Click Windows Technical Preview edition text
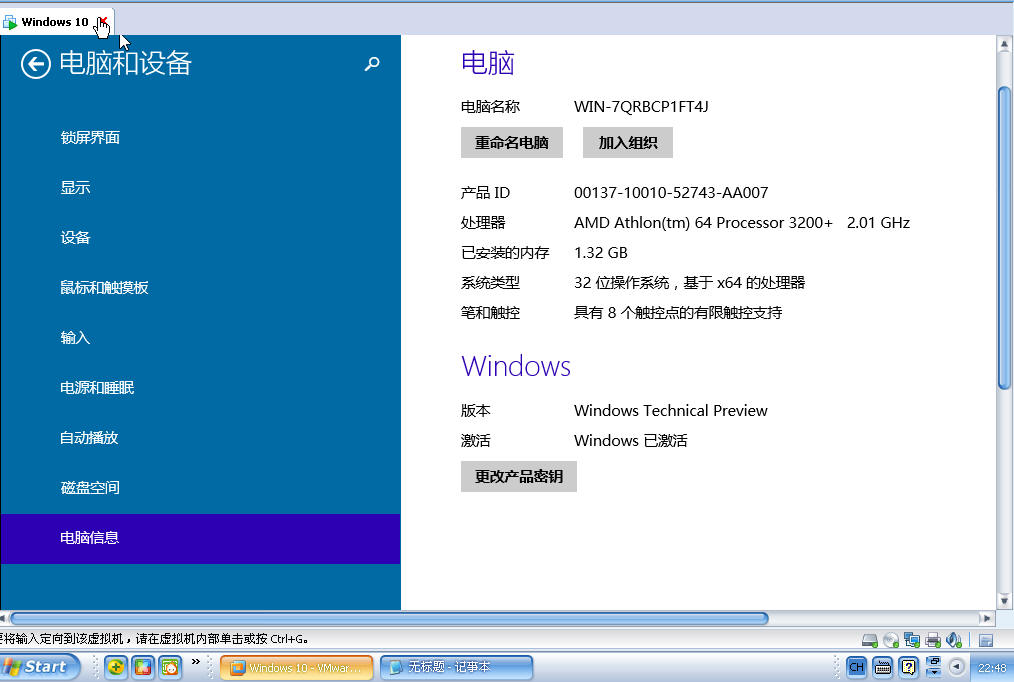This screenshot has height=682, width=1014. tap(671, 410)
